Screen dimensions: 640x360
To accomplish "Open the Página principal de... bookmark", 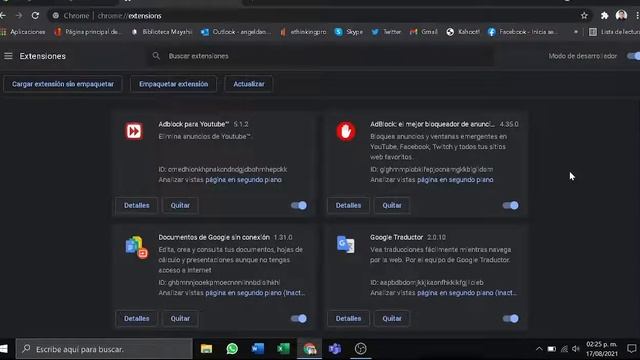I will (88, 32).
